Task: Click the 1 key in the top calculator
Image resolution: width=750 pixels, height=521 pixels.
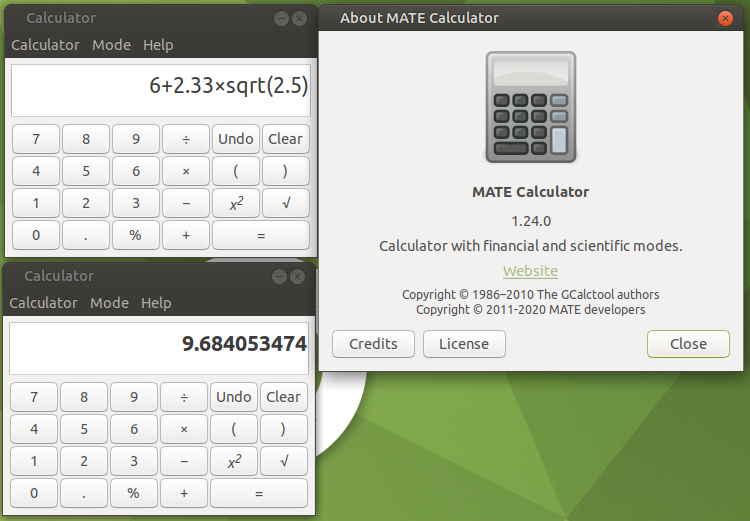Action: coord(36,203)
